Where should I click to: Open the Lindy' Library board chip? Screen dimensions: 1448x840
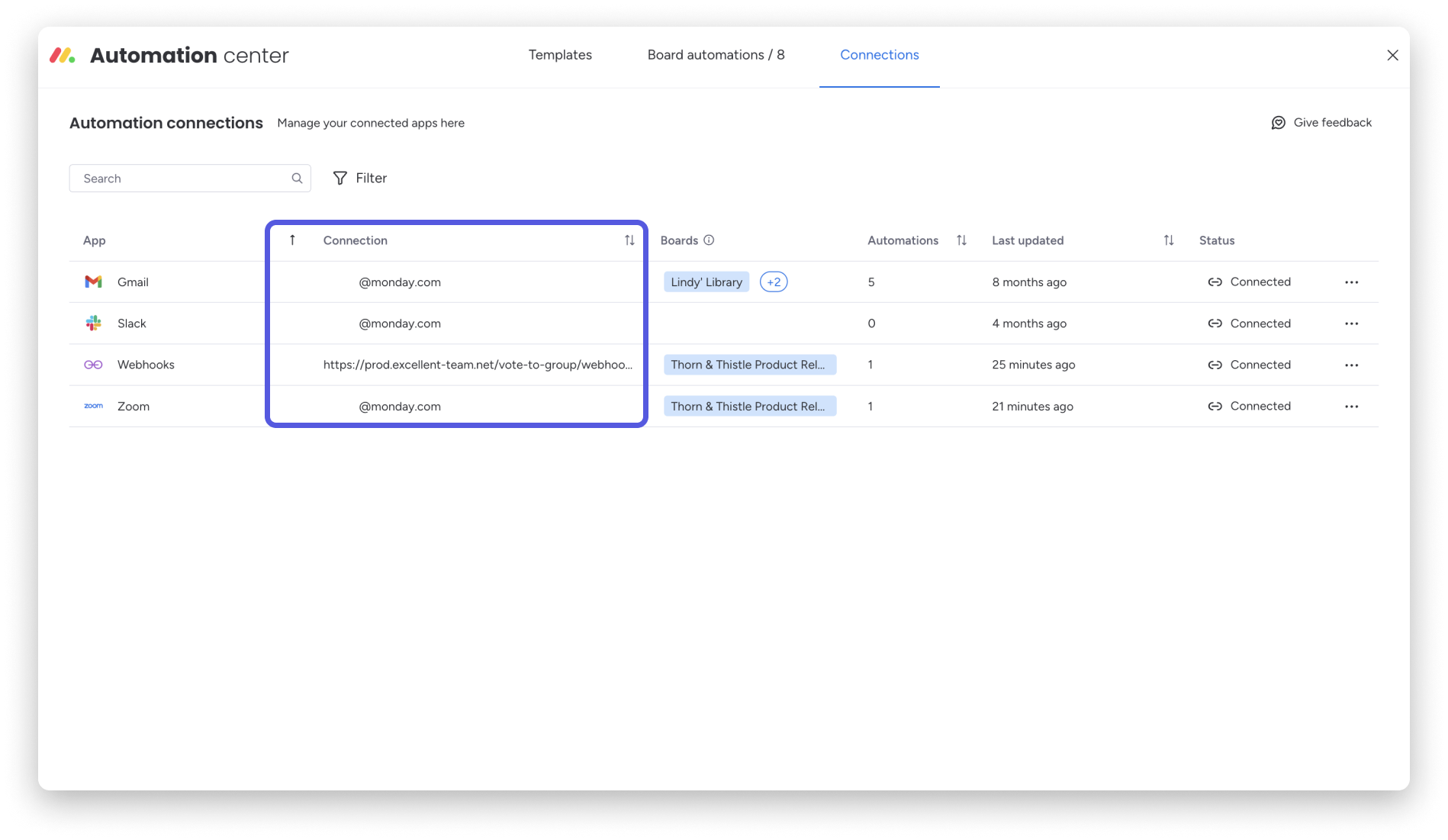tap(706, 282)
